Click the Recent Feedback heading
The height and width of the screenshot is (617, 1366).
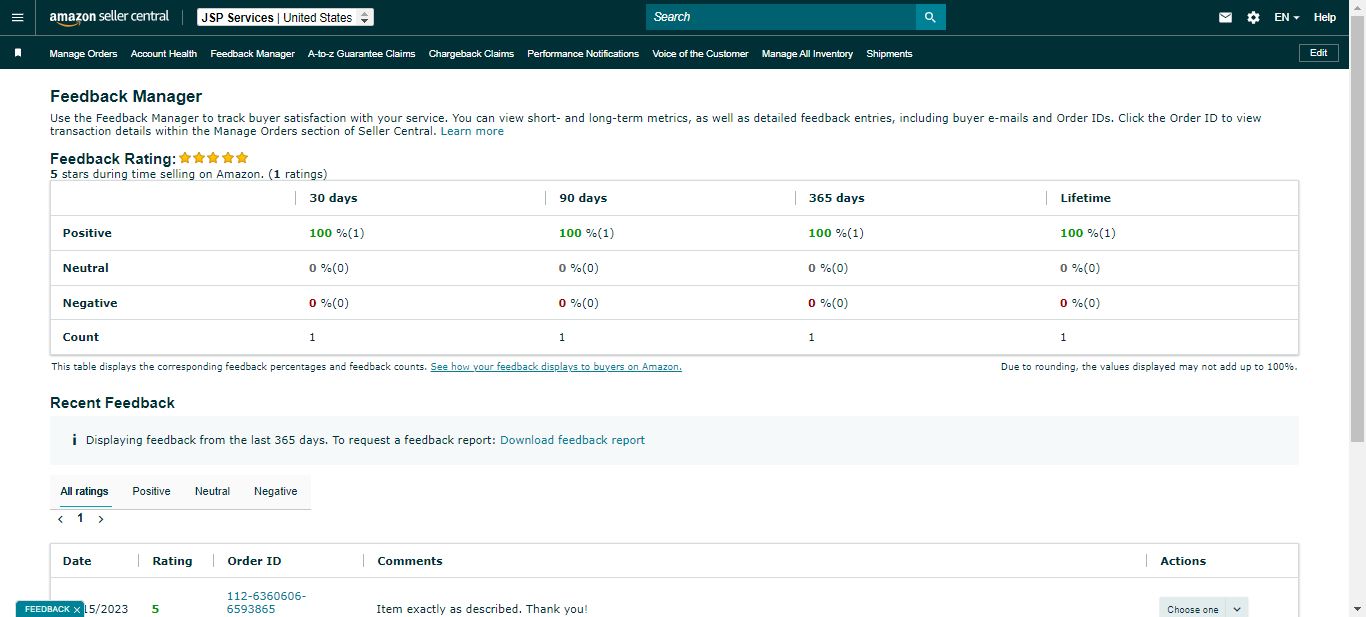(112, 403)
